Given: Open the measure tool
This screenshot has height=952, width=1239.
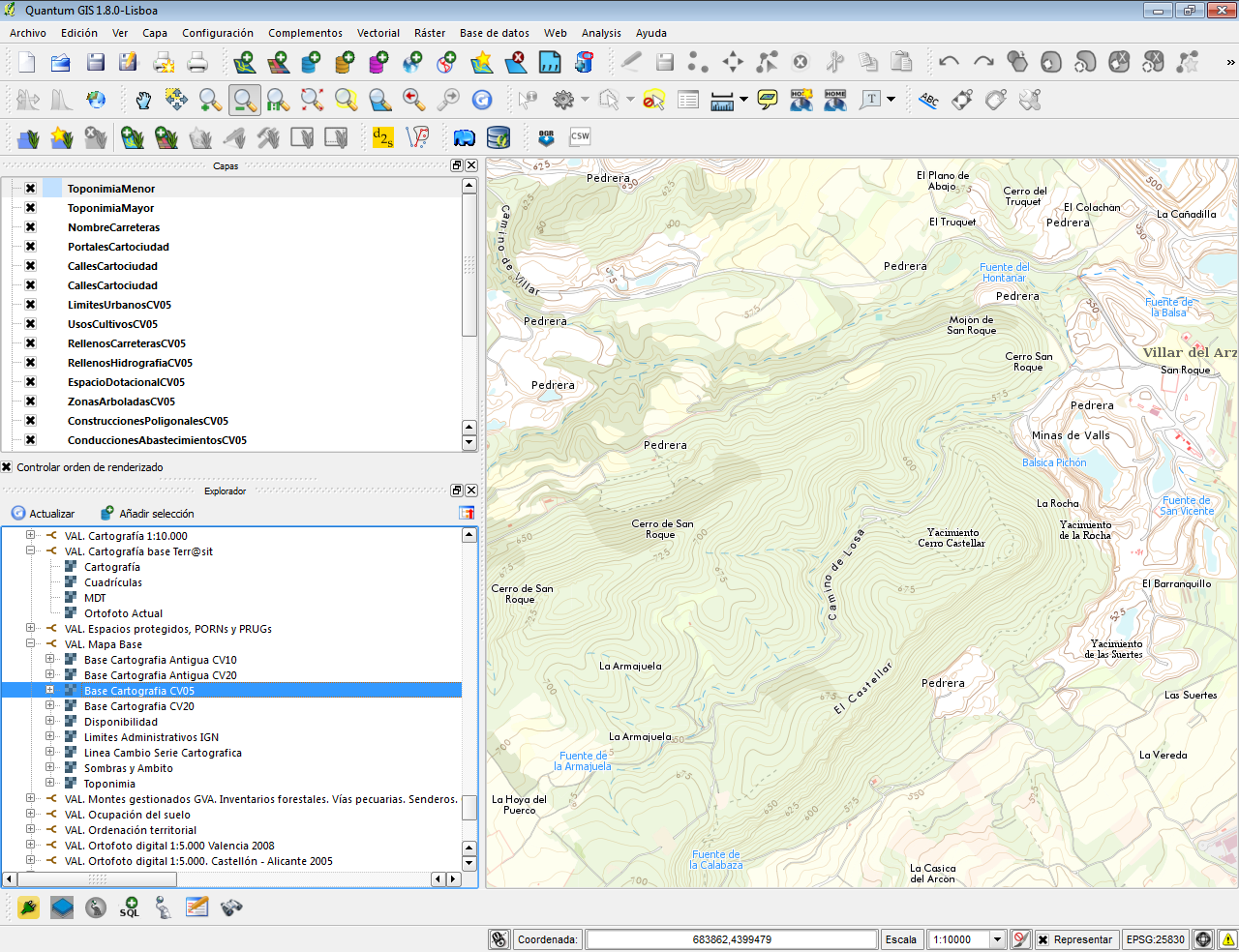Looking at the screenshot, I should 721,99.
